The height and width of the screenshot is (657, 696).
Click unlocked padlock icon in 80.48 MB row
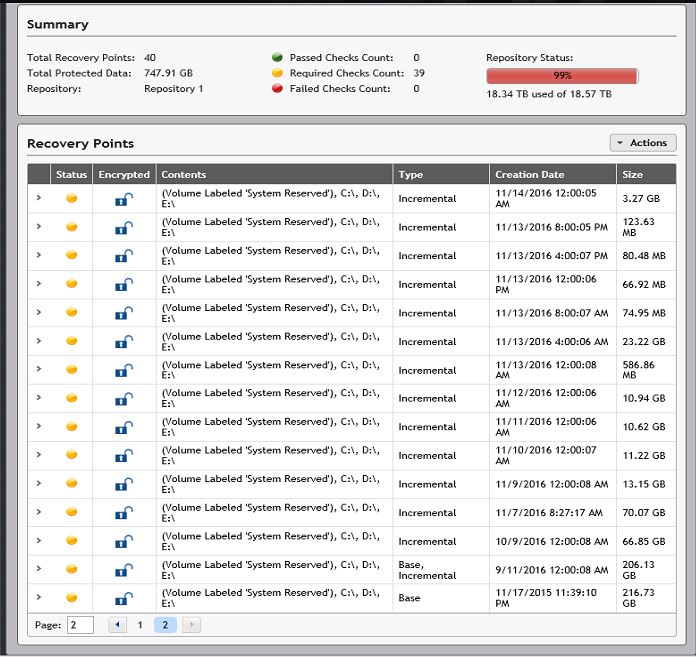[124, 256]
